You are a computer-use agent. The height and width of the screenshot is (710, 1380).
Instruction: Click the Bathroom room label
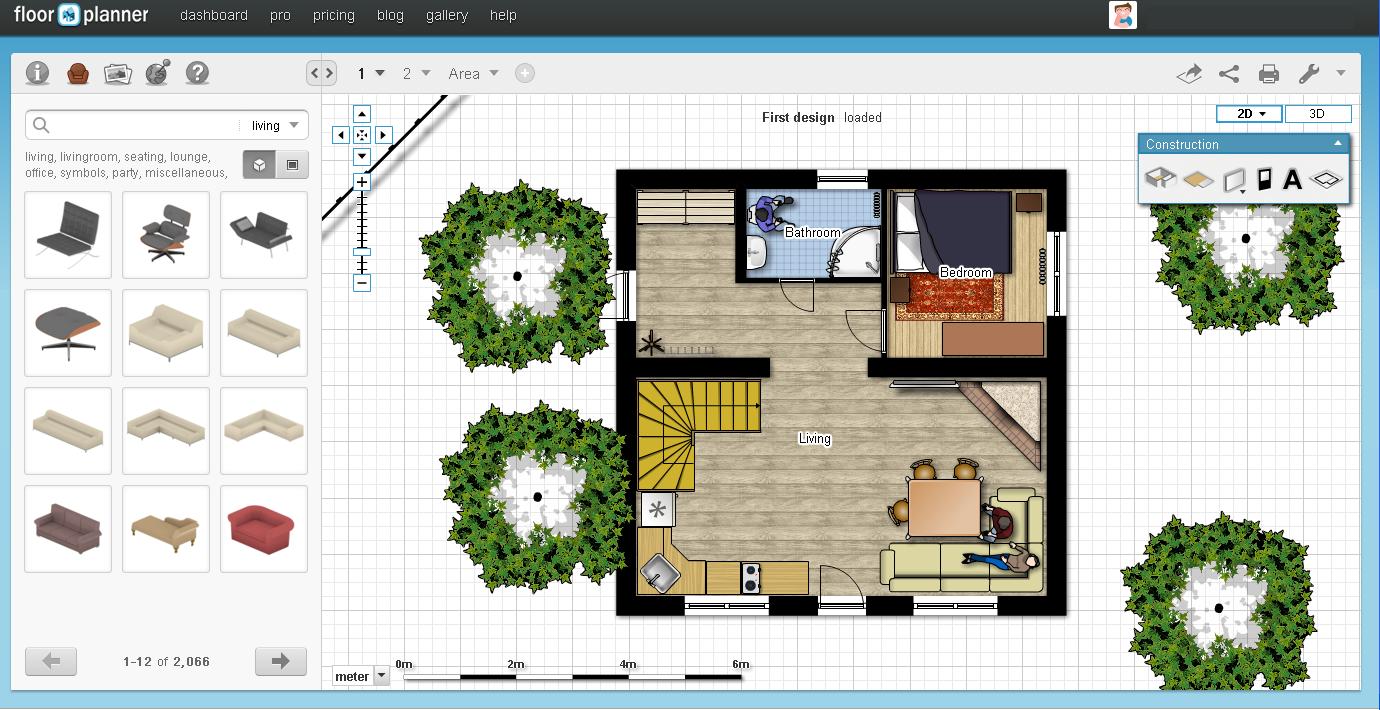[x=812, y=232]
